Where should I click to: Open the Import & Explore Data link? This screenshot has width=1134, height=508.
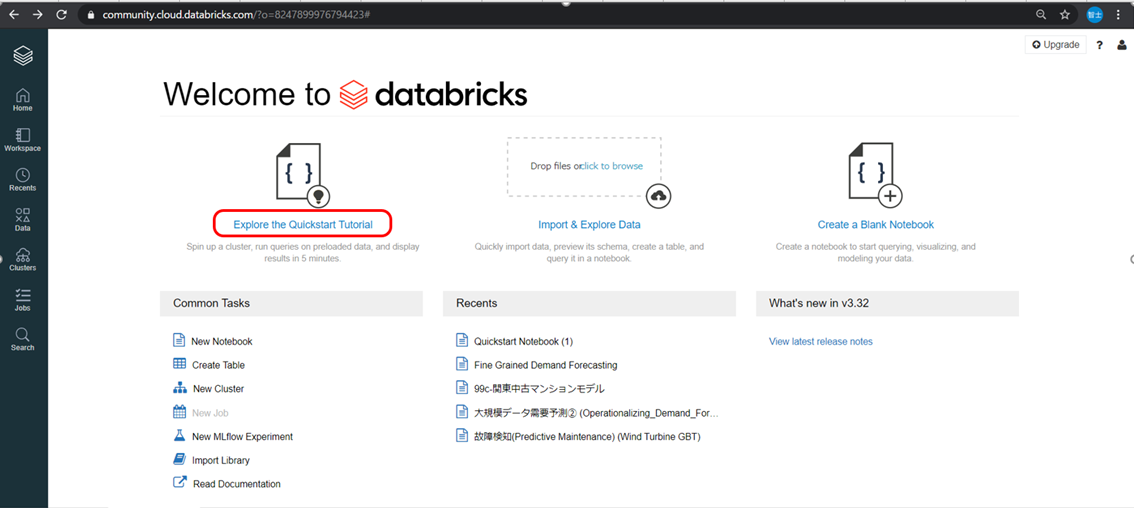pos(589,225)
